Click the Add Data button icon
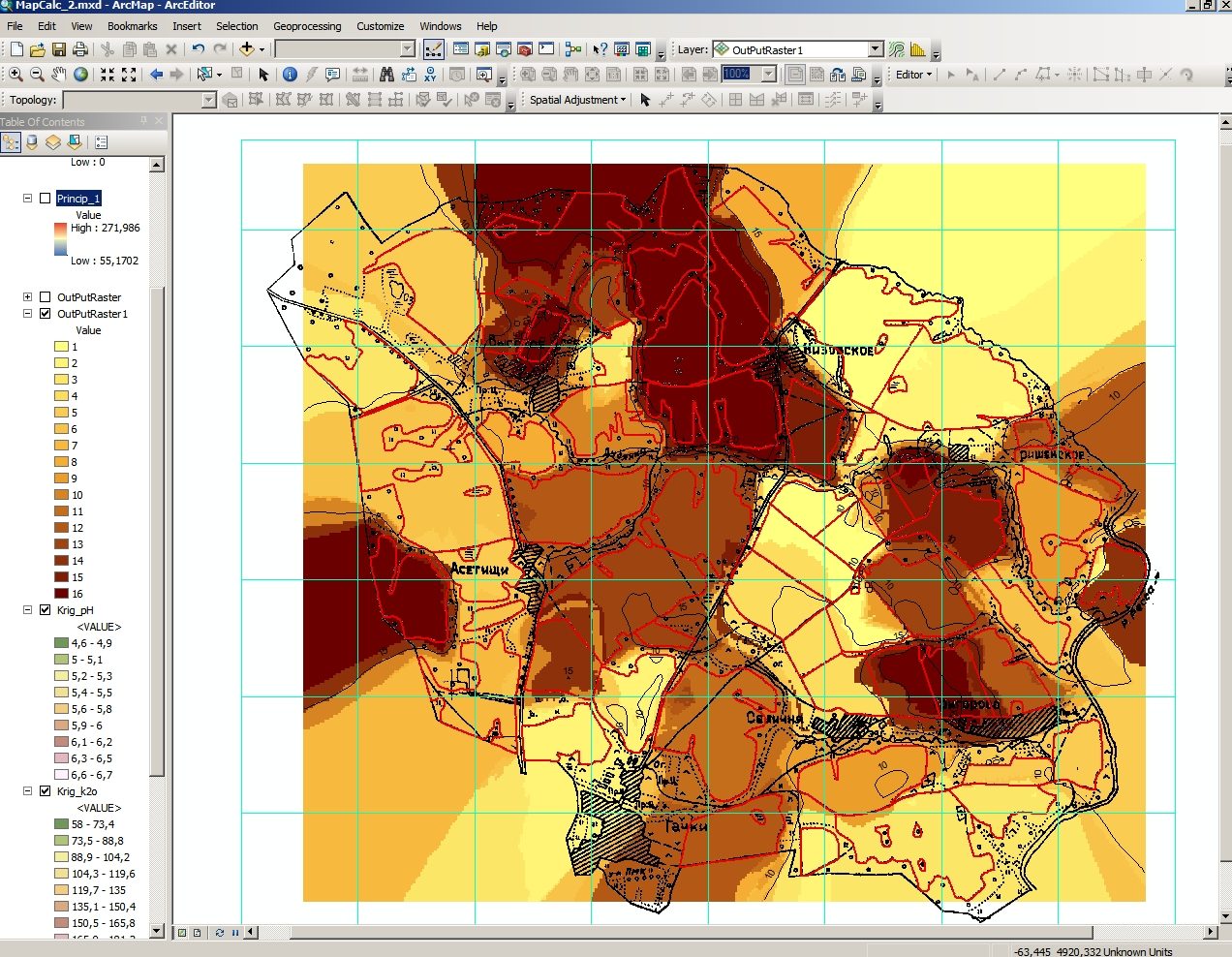The width and height of the screenshot is (1232, 957). [x=247, y=49]
